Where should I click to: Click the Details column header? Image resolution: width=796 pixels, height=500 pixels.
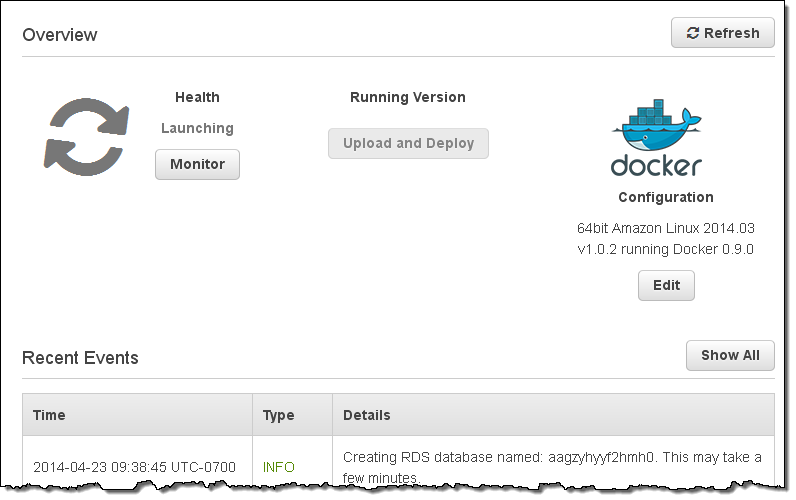pos(553,415)
